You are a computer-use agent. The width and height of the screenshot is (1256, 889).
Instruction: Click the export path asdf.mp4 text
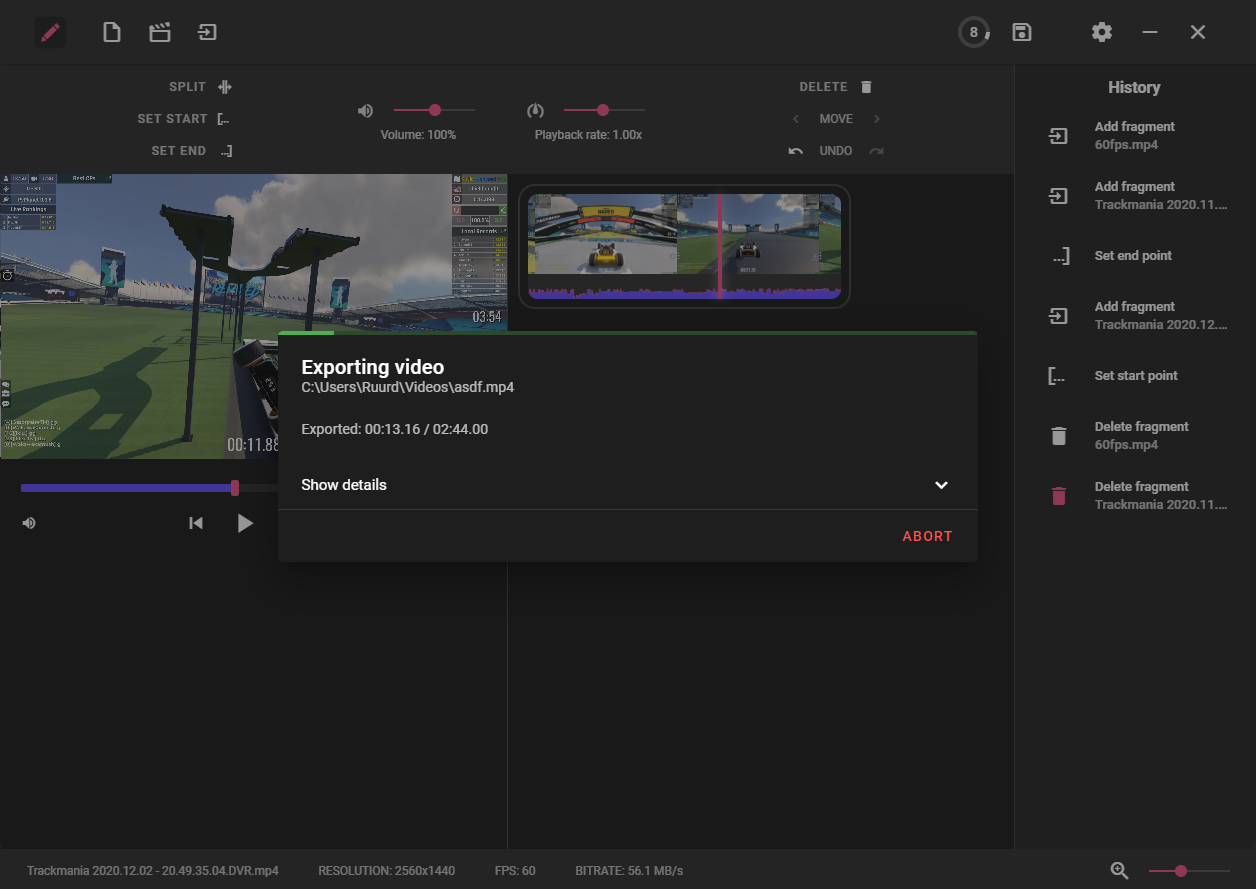pos(408,387)
